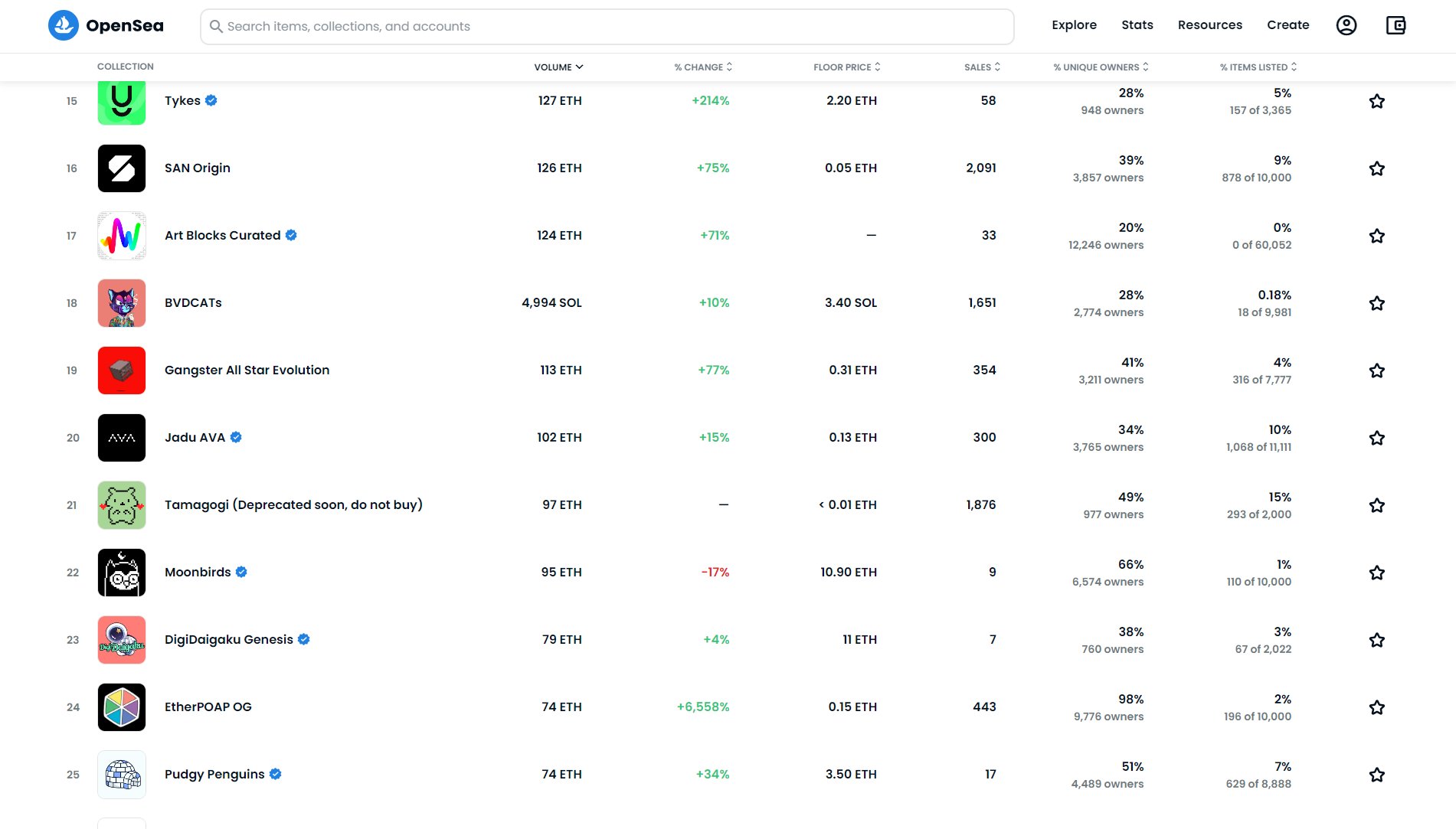Add Moonbirds to watchlist
Viewport: 1456px width, 829px height.
point(1377,573)
